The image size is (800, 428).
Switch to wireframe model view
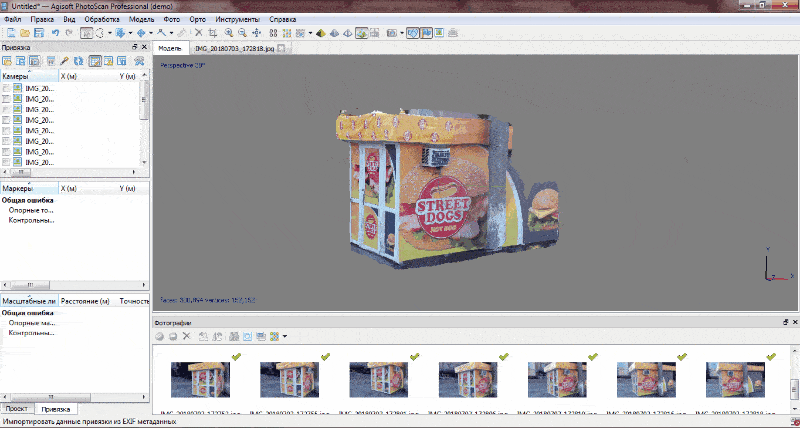[347, 33]
